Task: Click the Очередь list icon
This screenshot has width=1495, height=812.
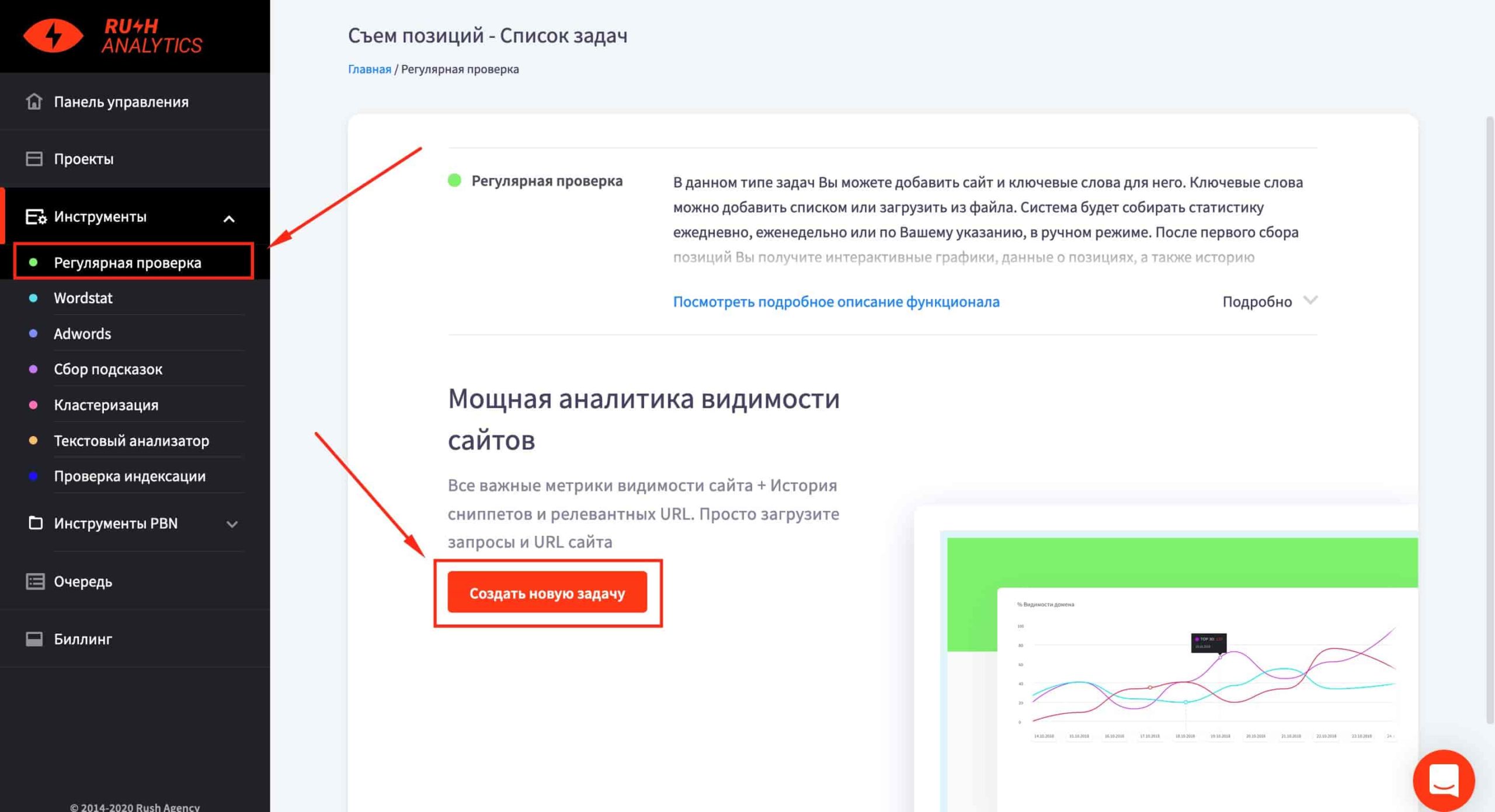Action: tap(35, 581)
